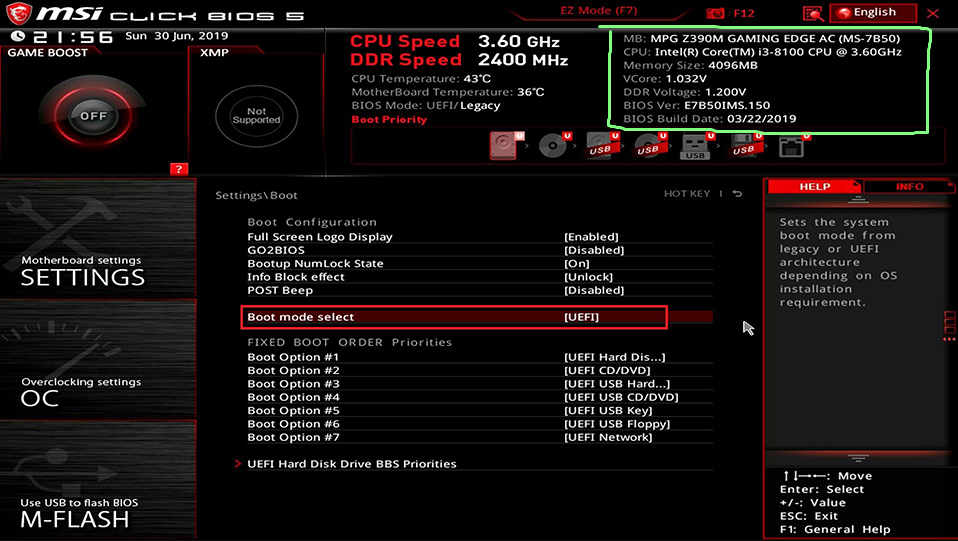
Task: Click the CPU Temperature reading
Action: (x=421, y=79)
